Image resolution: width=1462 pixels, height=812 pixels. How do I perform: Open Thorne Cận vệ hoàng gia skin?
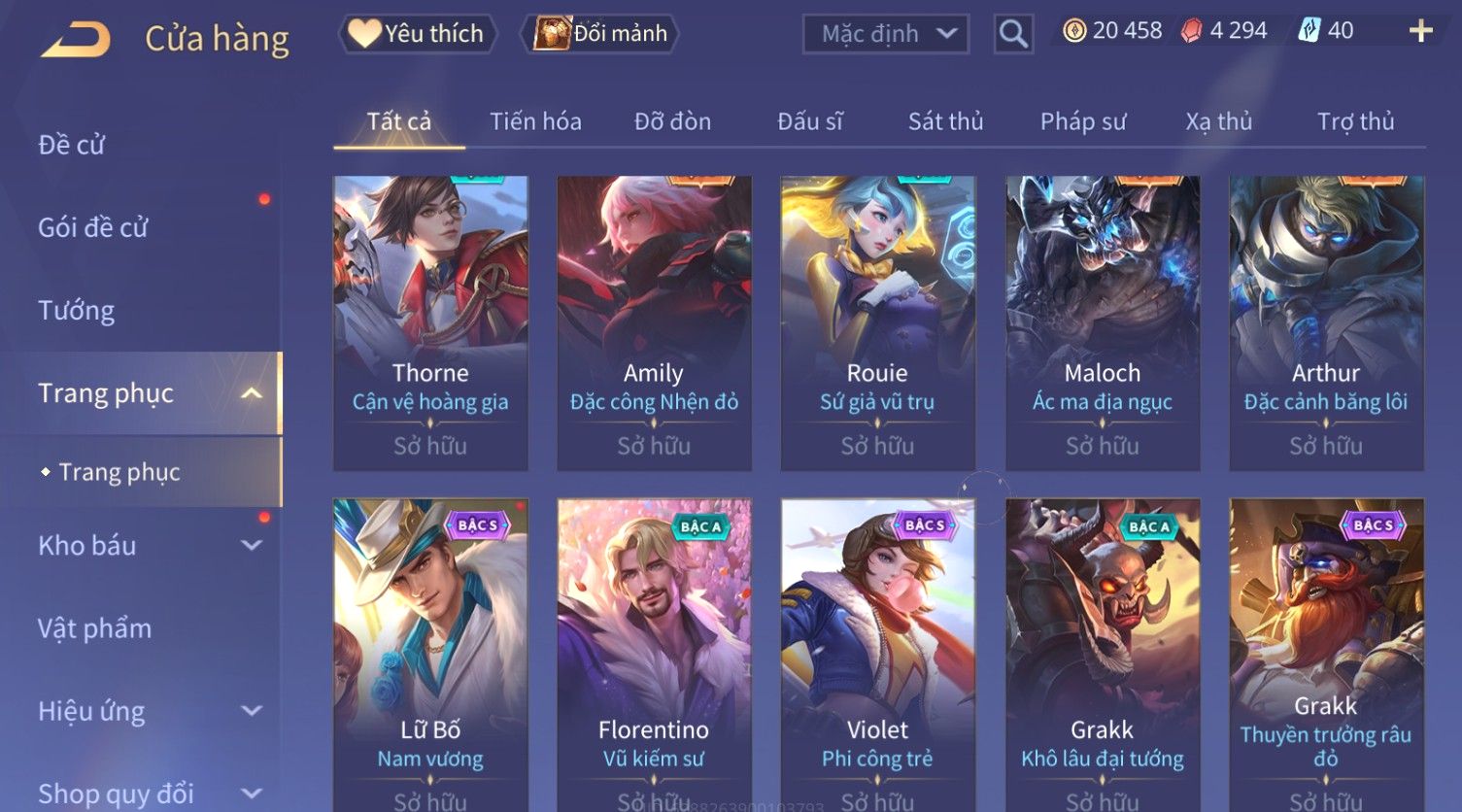[430, 323]
